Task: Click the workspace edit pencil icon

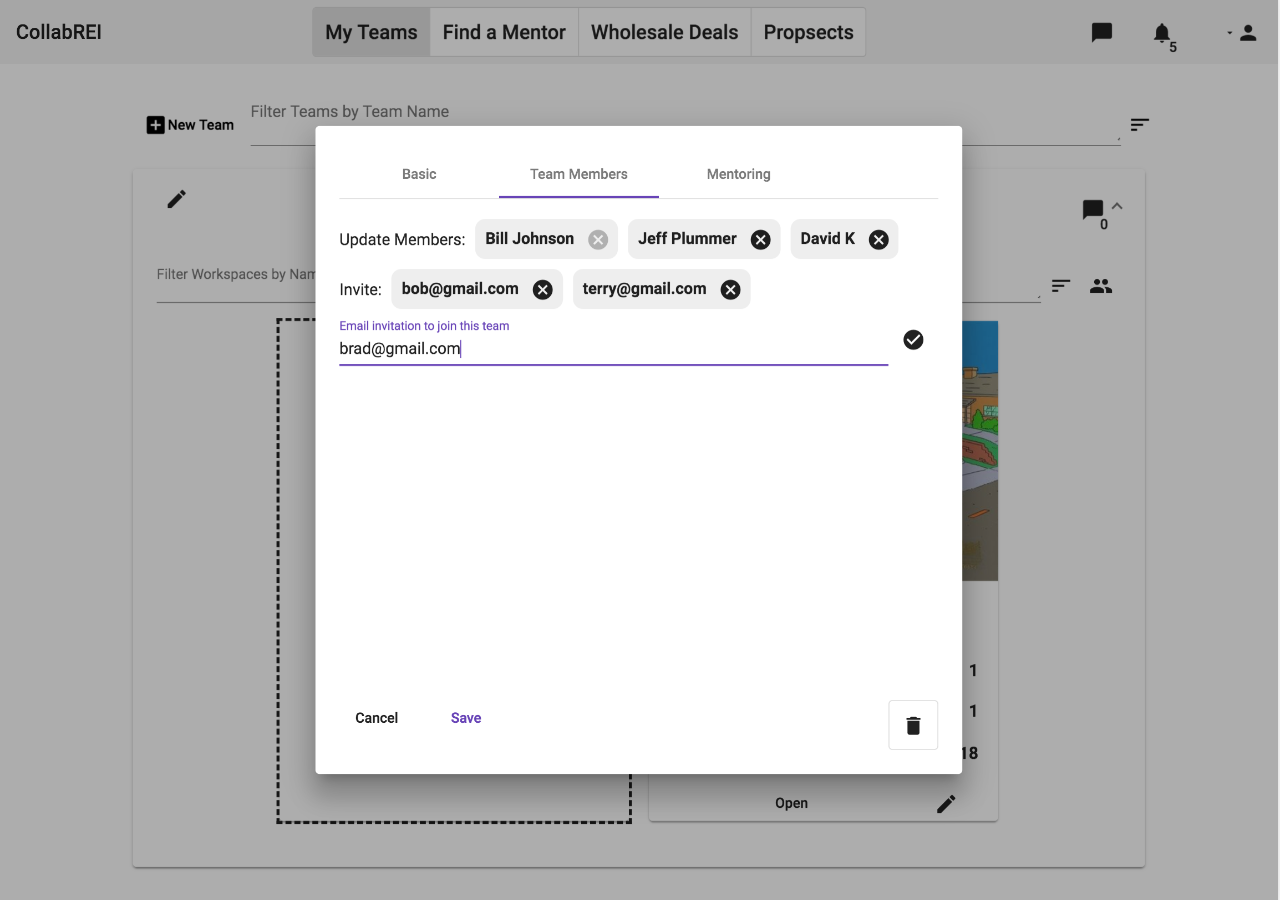Action: [x=946, y=804]
